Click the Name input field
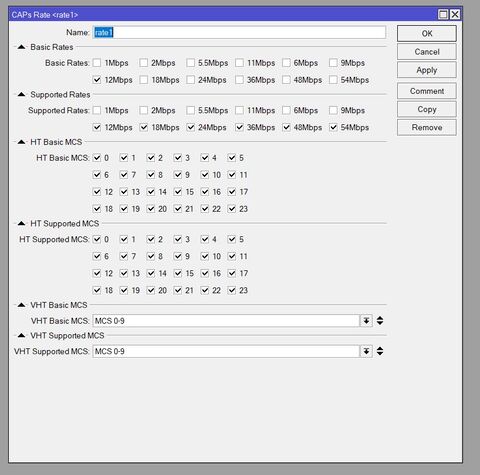Viewport: 480px width, 475px height. click(x=239, y=32)
